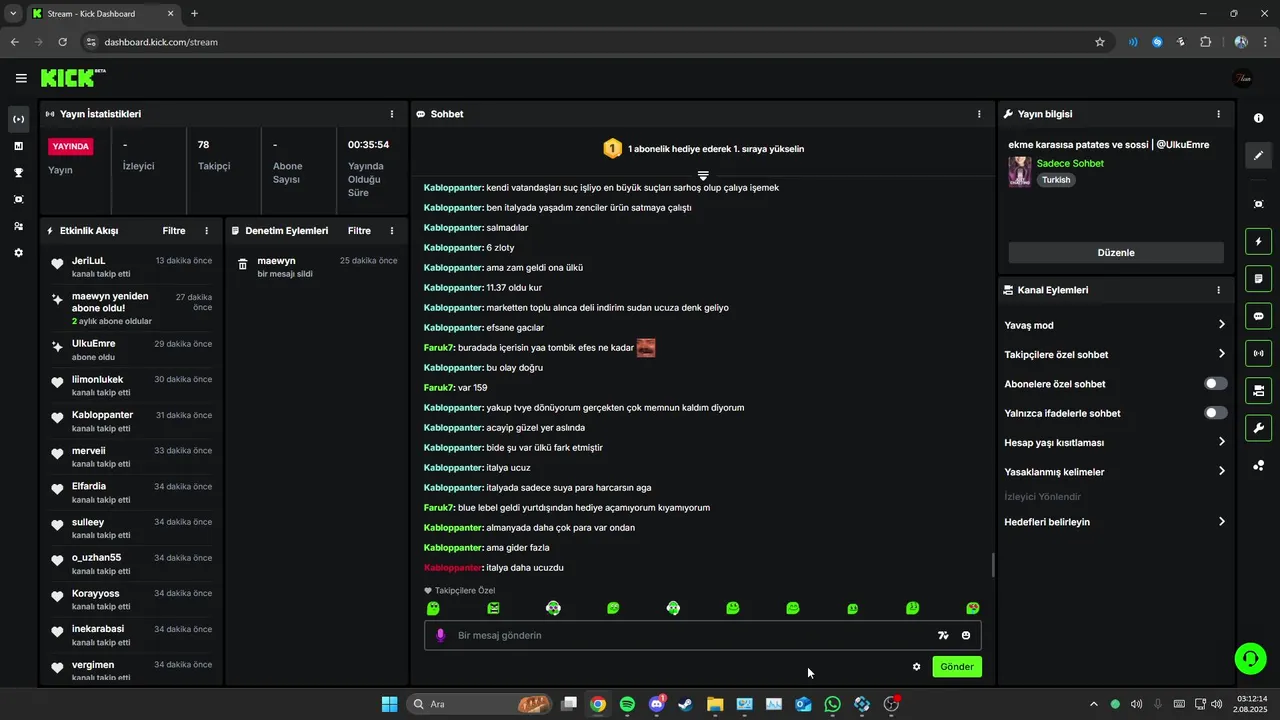
Task: Open Etkinlik Akışı three-dot menu
Action: (x=207, y=231)
